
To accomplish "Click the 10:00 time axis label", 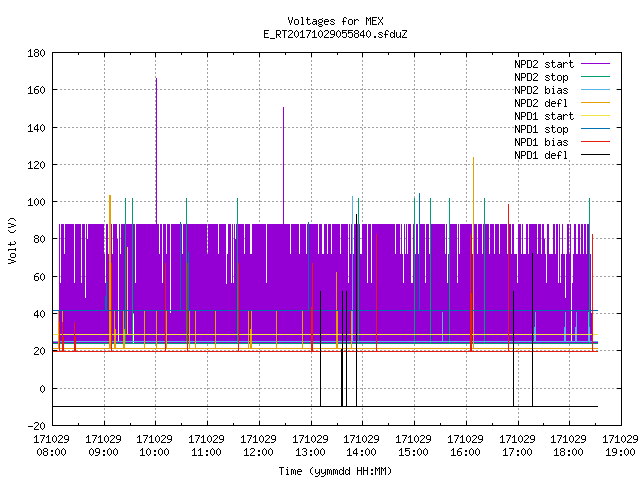I will pyautogui.click(x=154, y=452).
